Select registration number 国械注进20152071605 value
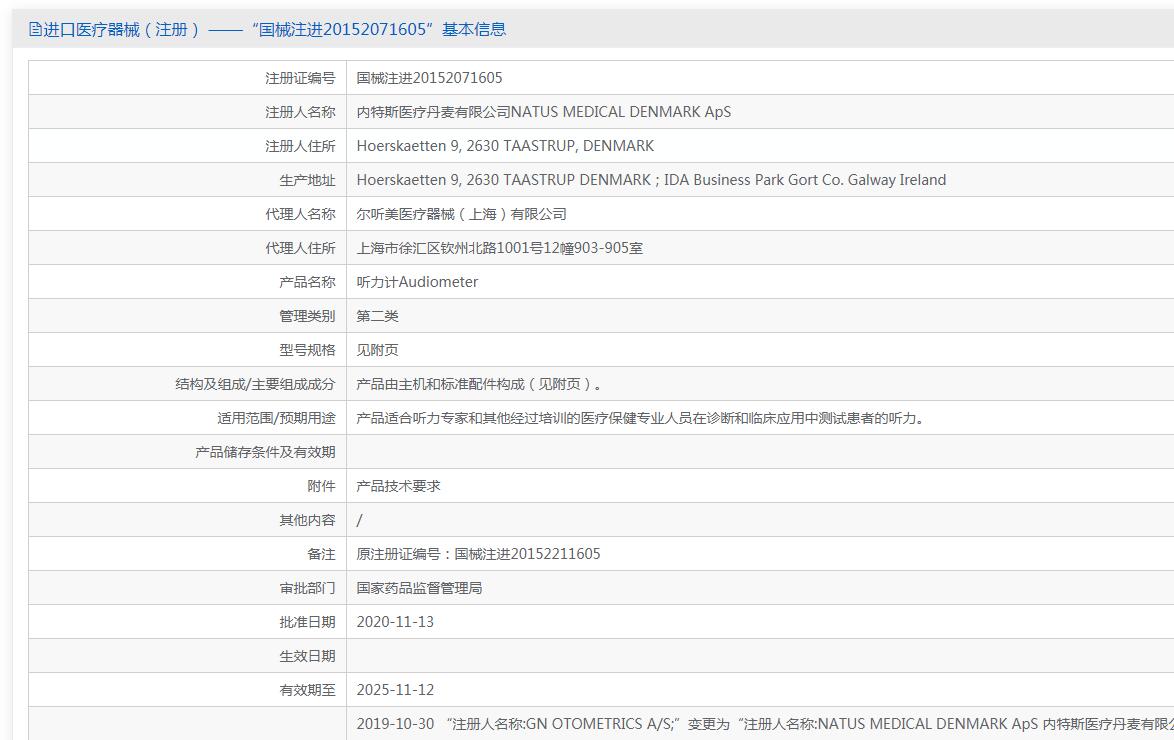 point(430,78)
